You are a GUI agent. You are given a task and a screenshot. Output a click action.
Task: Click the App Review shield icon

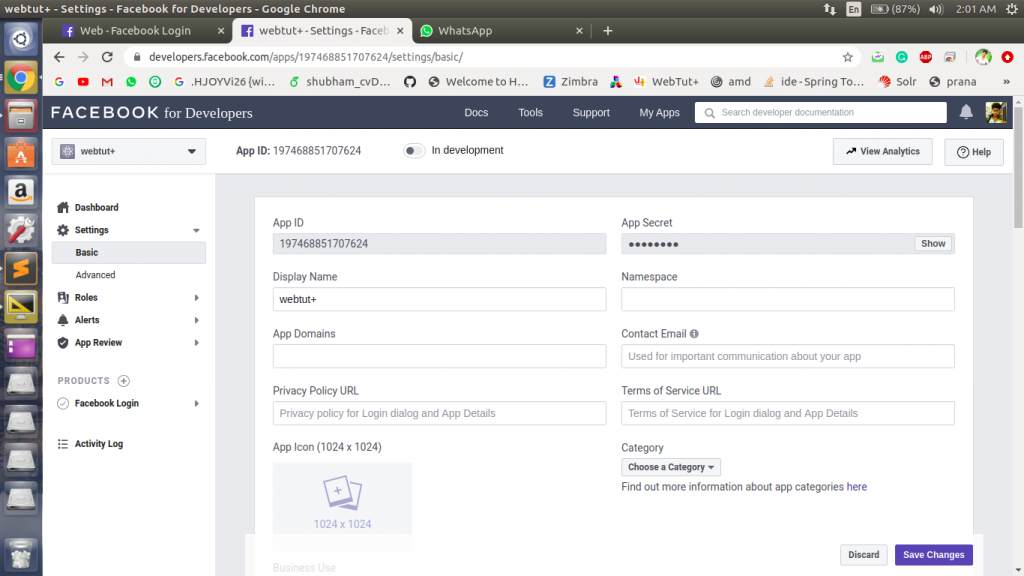63,342
